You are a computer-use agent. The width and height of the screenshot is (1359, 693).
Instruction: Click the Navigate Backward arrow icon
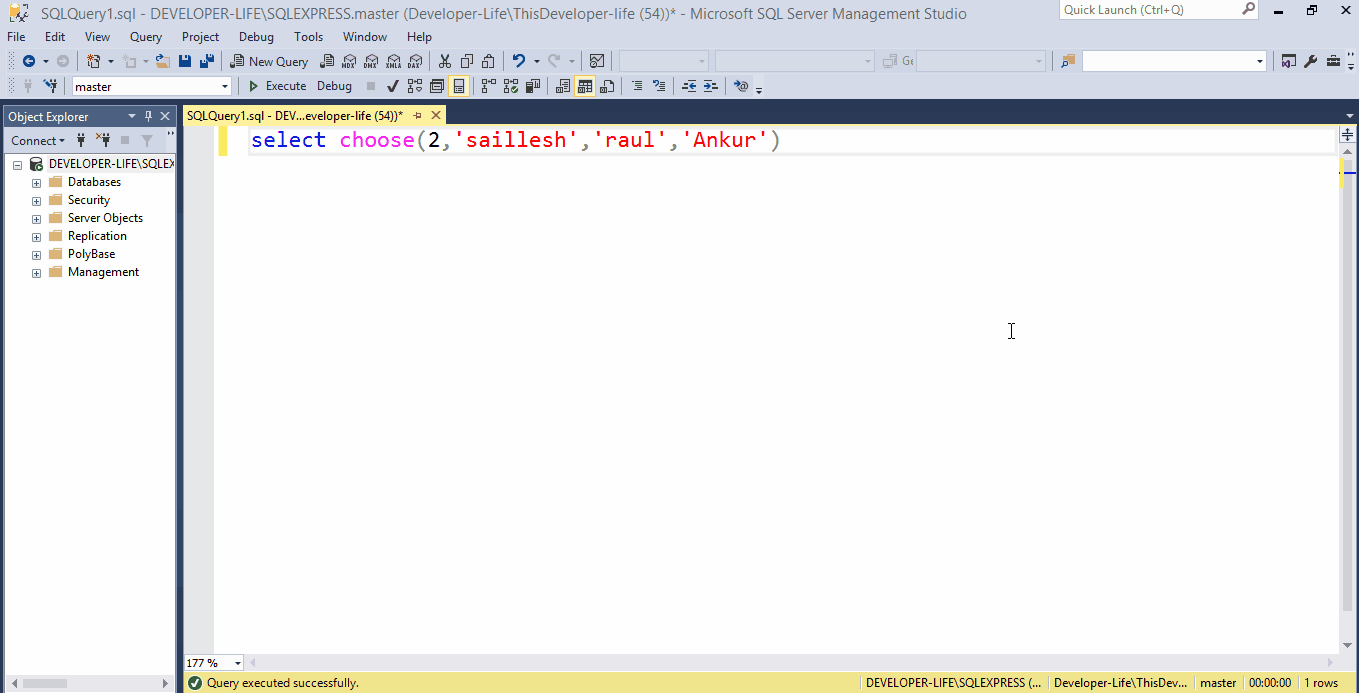29,61
